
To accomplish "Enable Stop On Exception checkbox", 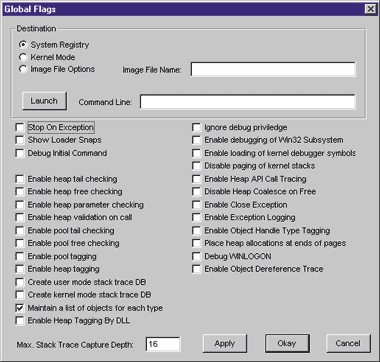I will [20, 127].
